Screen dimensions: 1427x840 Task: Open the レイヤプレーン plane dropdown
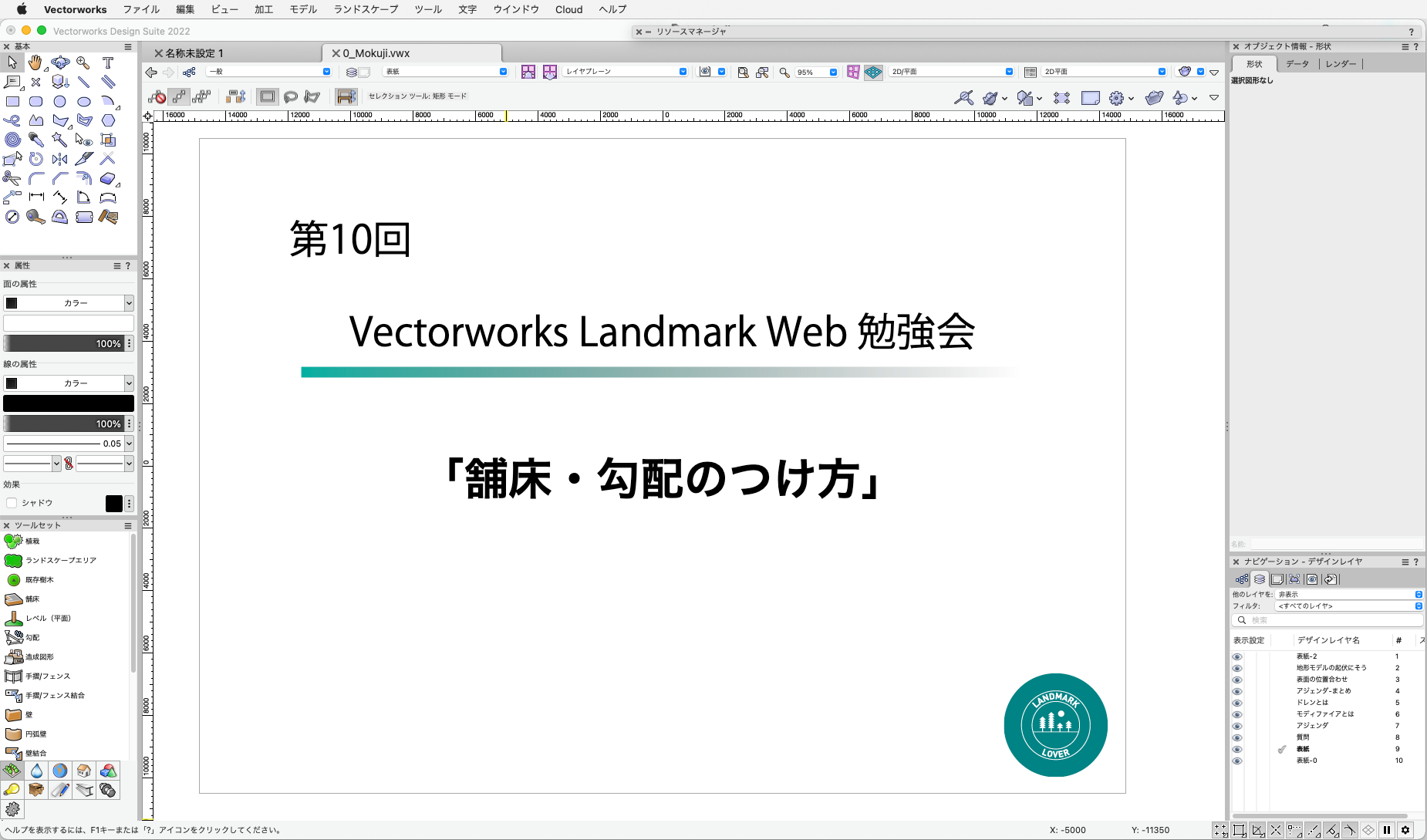(626, 72)
